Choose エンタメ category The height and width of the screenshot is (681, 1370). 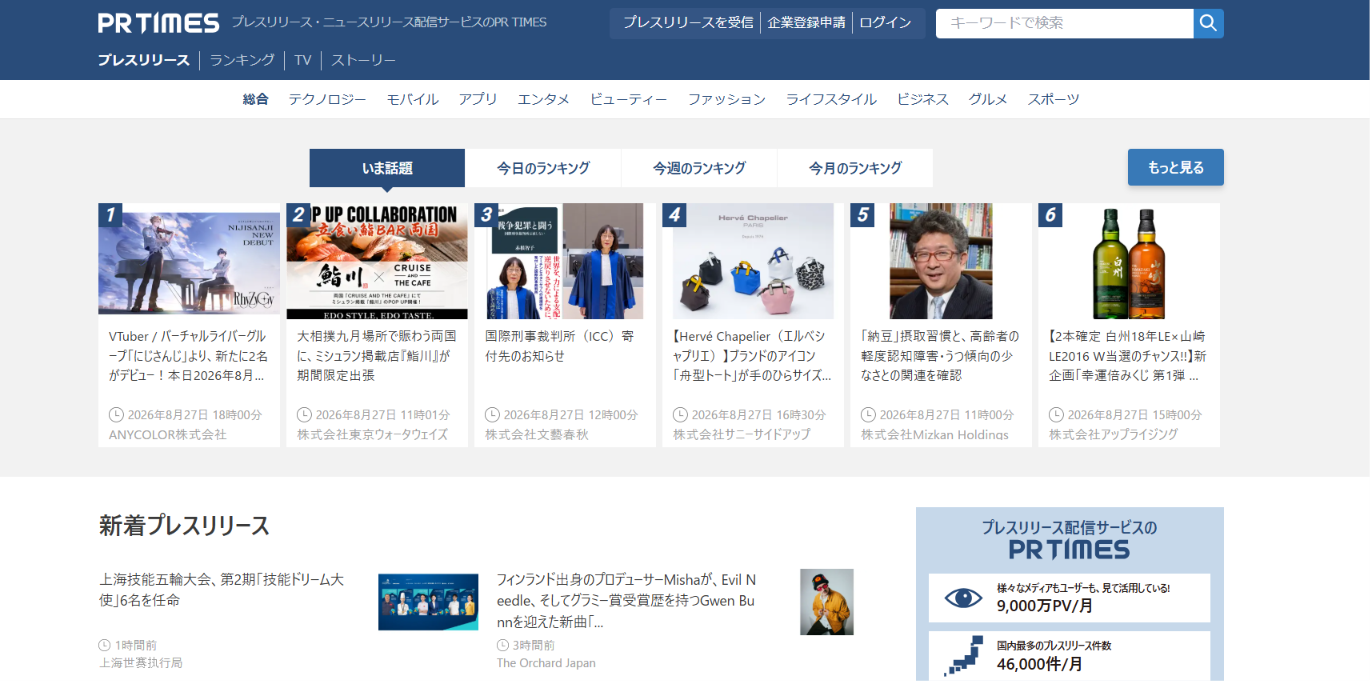(543, 99)
